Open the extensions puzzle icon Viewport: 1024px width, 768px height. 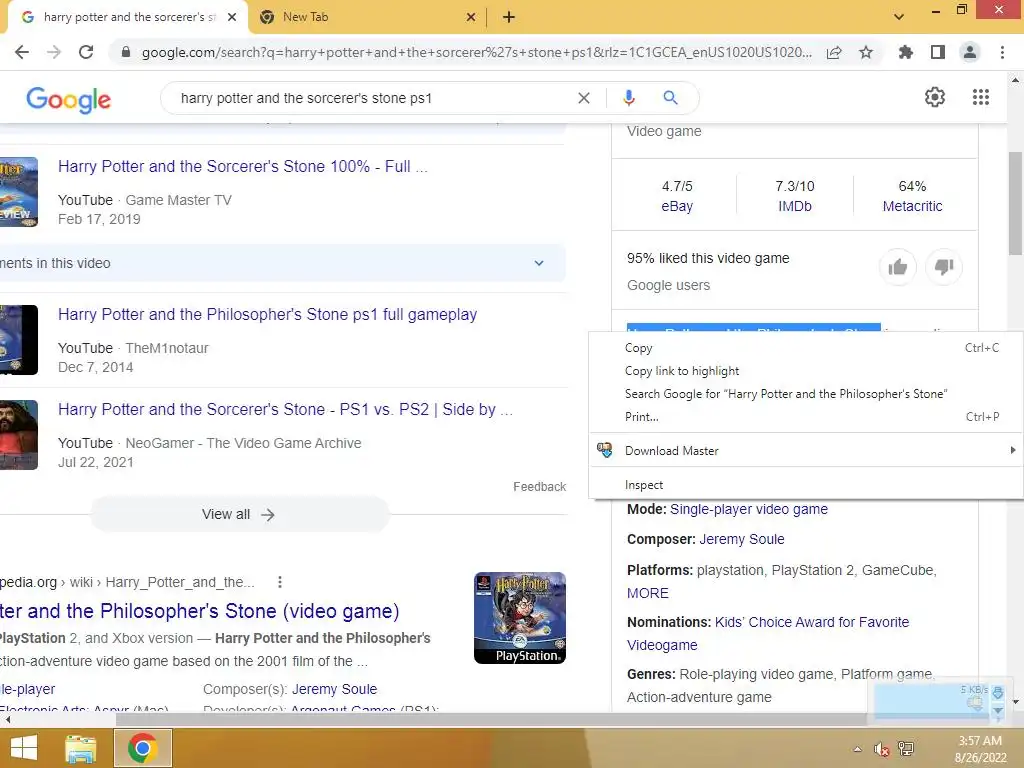coord(905,52)
